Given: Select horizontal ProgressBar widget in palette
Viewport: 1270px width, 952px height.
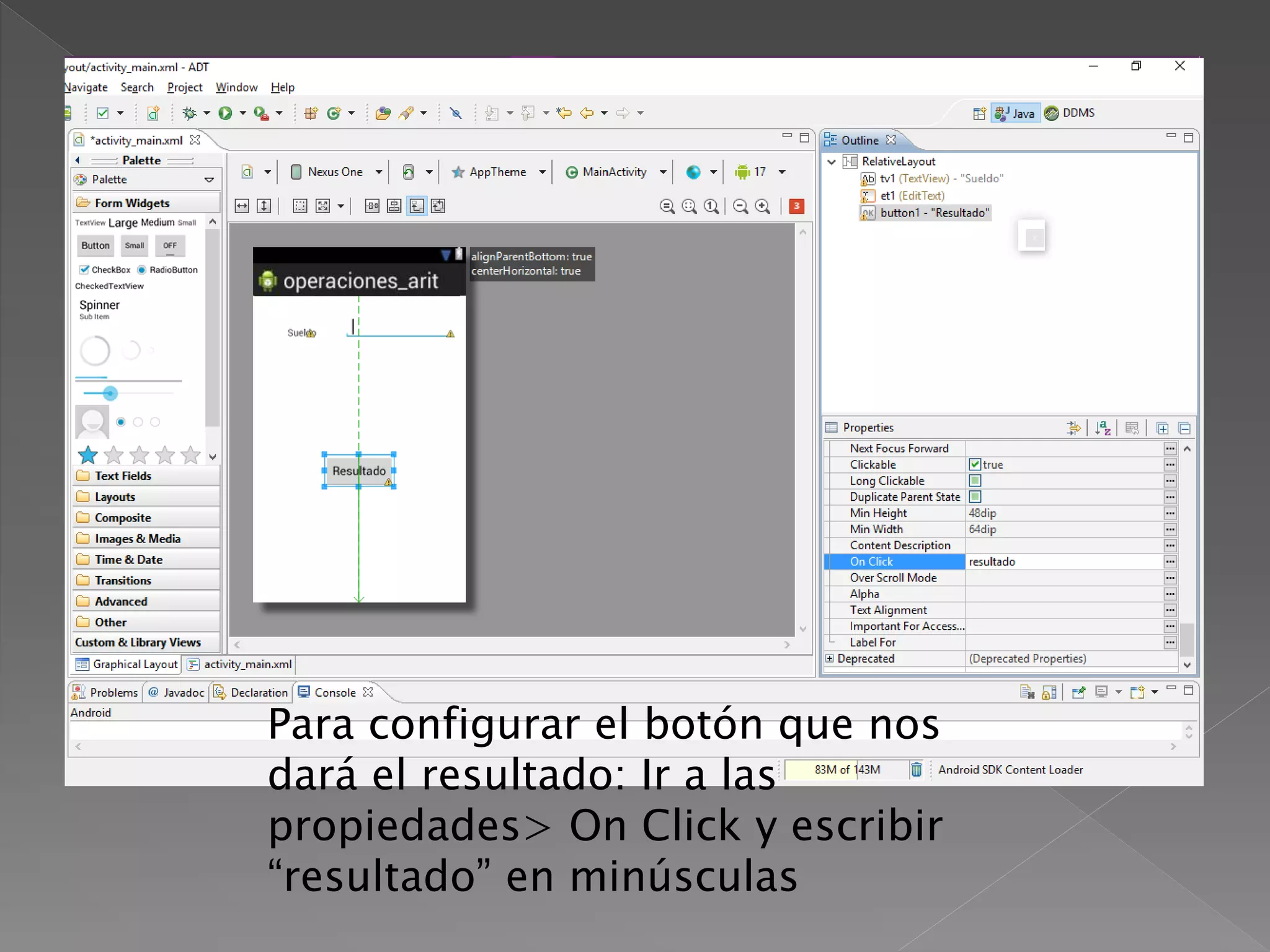Looking at the screenshot, I should [x=128, y=379].
